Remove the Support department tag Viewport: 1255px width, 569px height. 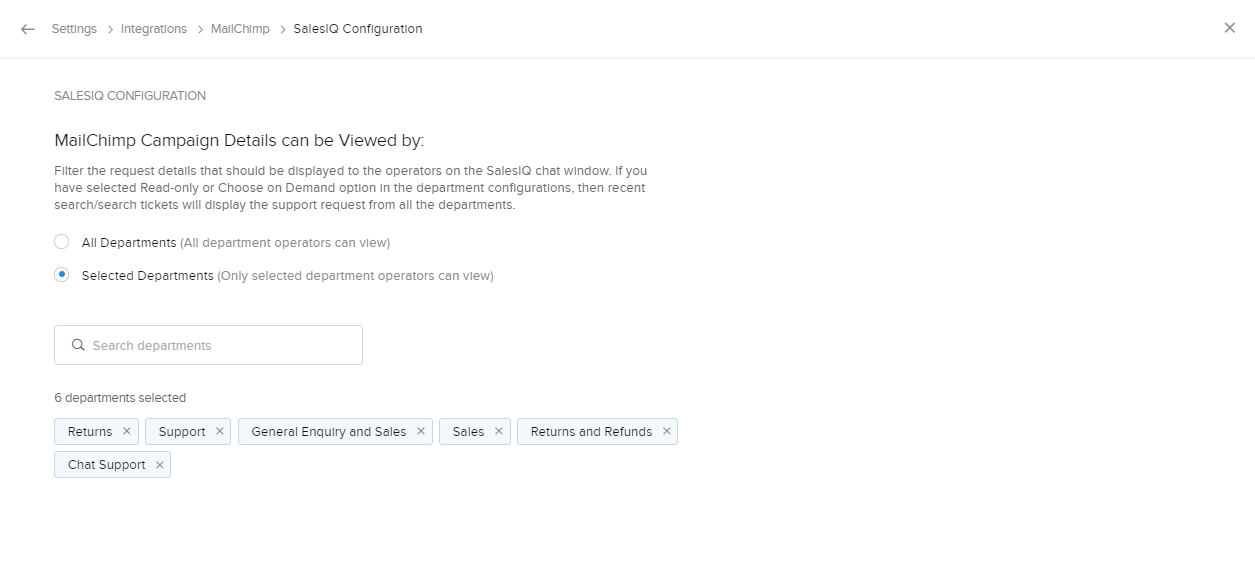point(220,432)
